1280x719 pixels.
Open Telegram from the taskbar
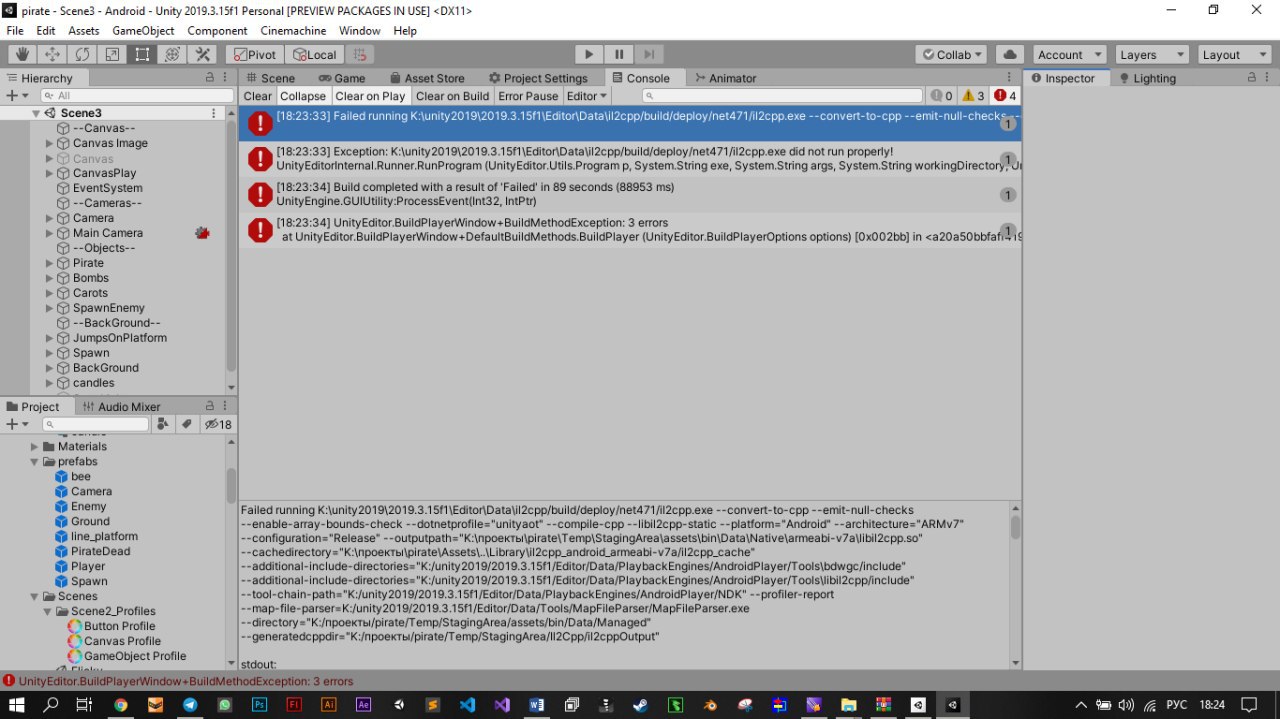point(190,704)
